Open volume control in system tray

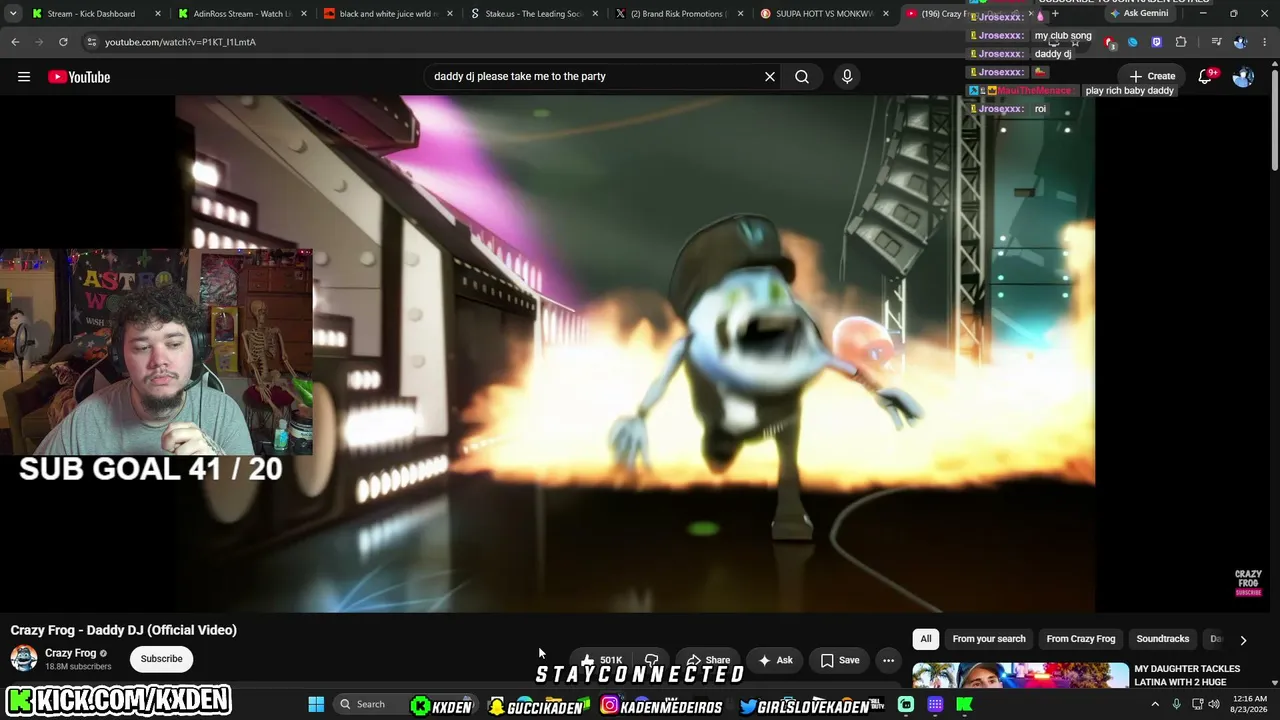click(1214, 704)
